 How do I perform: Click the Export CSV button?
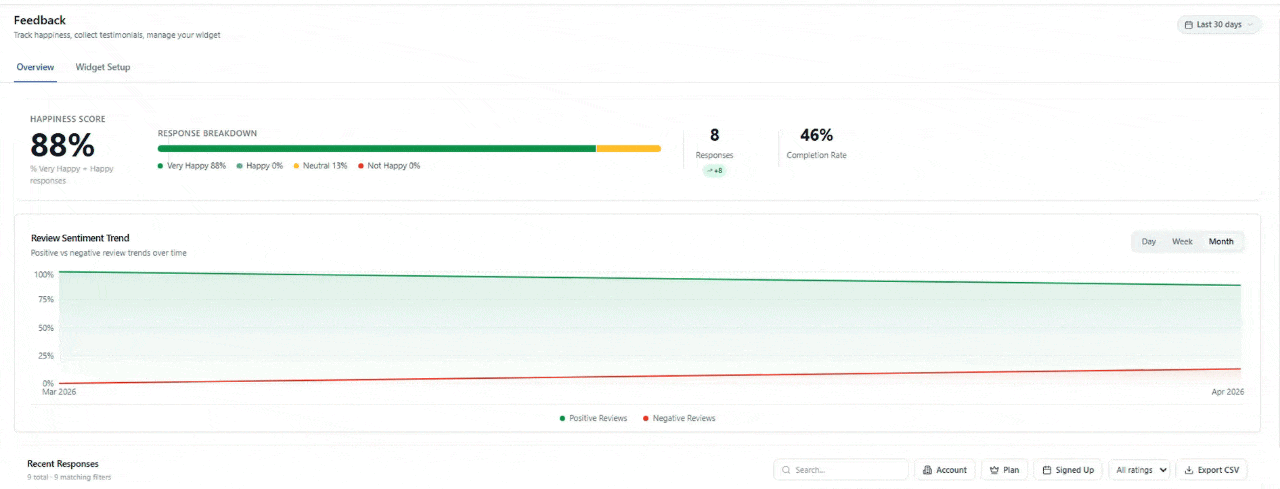point(1211,470)
